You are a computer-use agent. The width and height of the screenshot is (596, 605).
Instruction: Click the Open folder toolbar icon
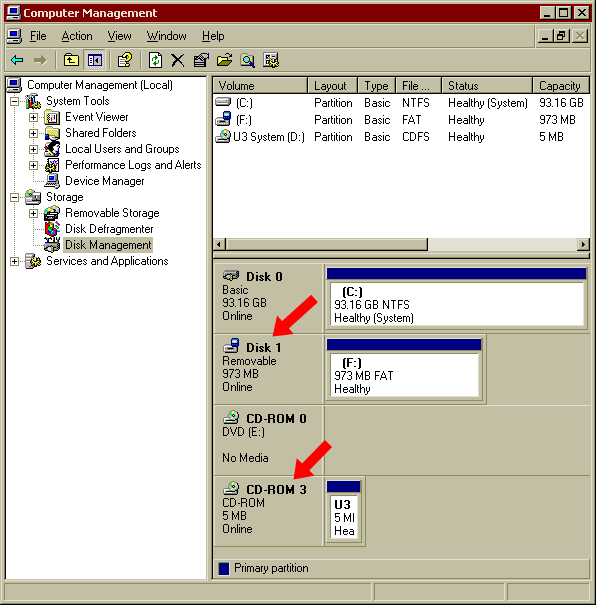point(225,60)
